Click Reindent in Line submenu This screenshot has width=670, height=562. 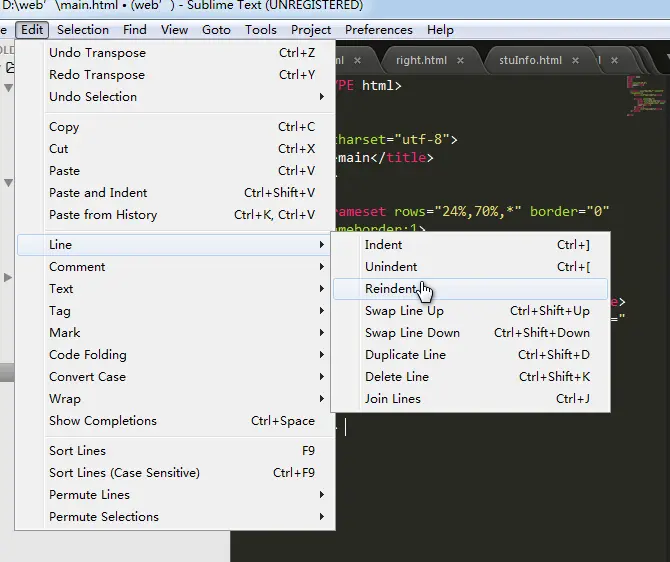[470, 289]
